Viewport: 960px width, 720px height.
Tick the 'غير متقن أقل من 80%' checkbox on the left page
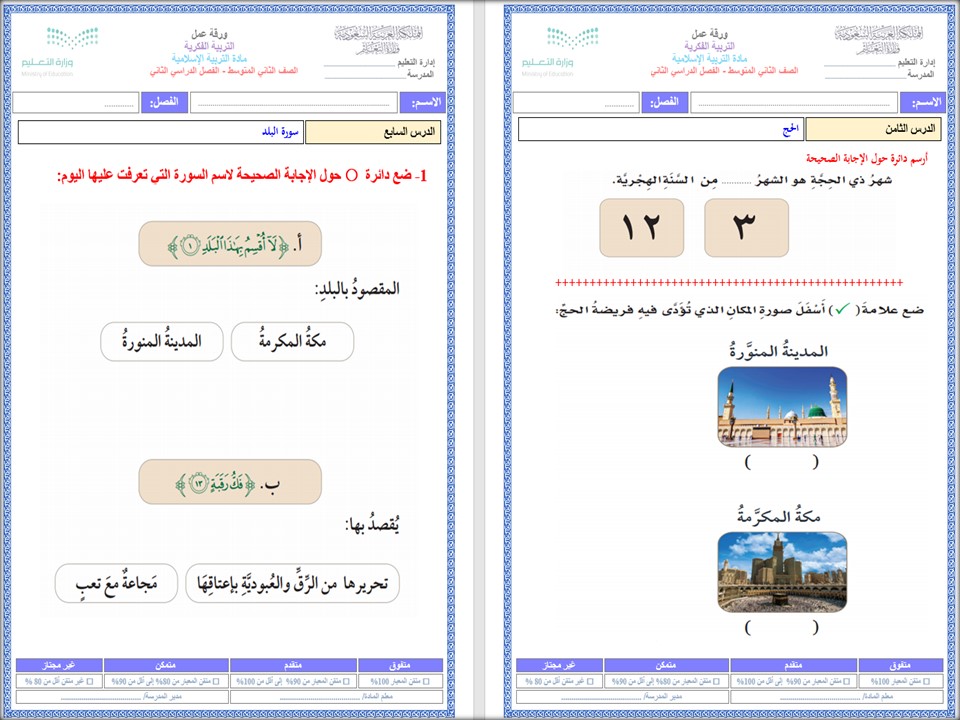(x=90, y=681)
